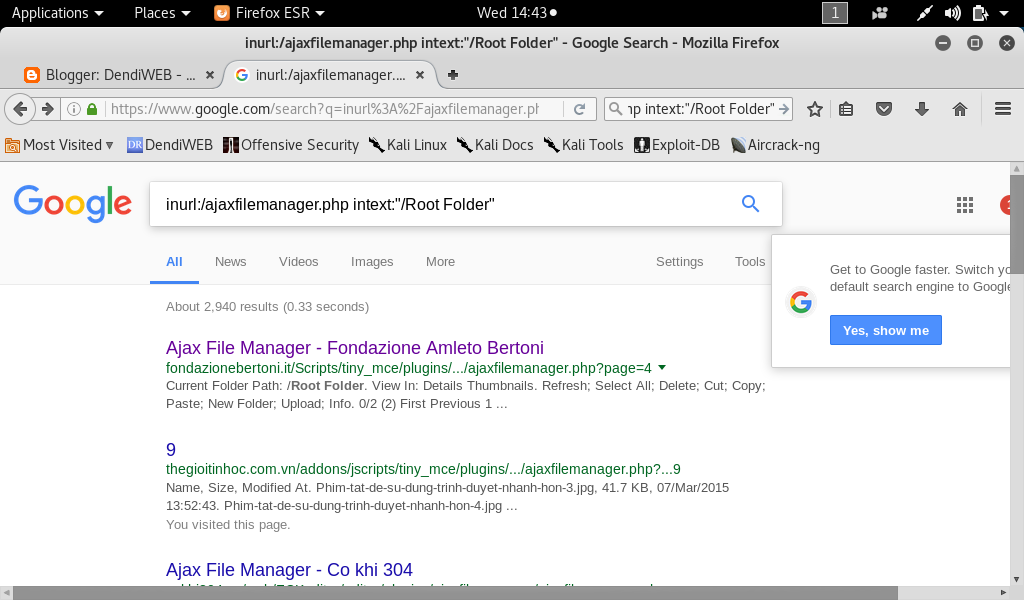Select the All results tab

[174, 262]
